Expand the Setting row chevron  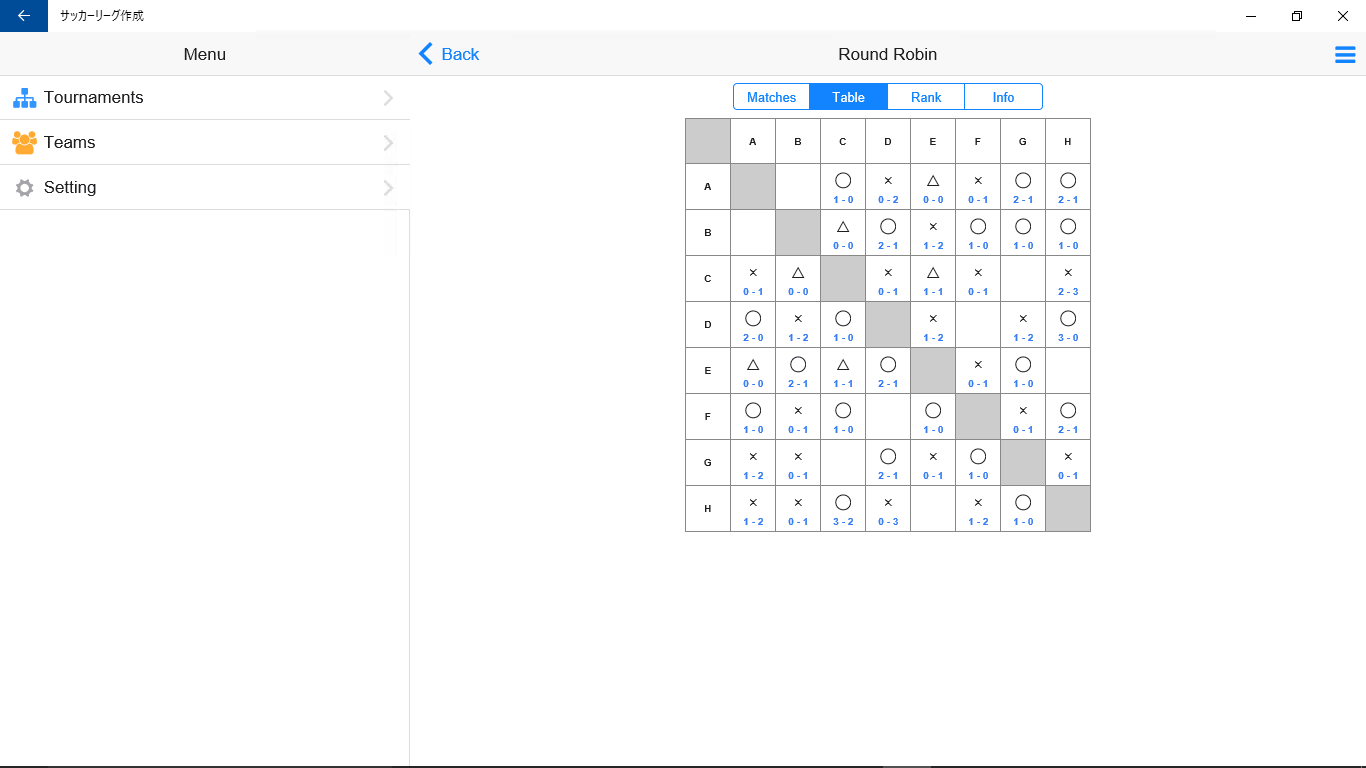(388, 188)
